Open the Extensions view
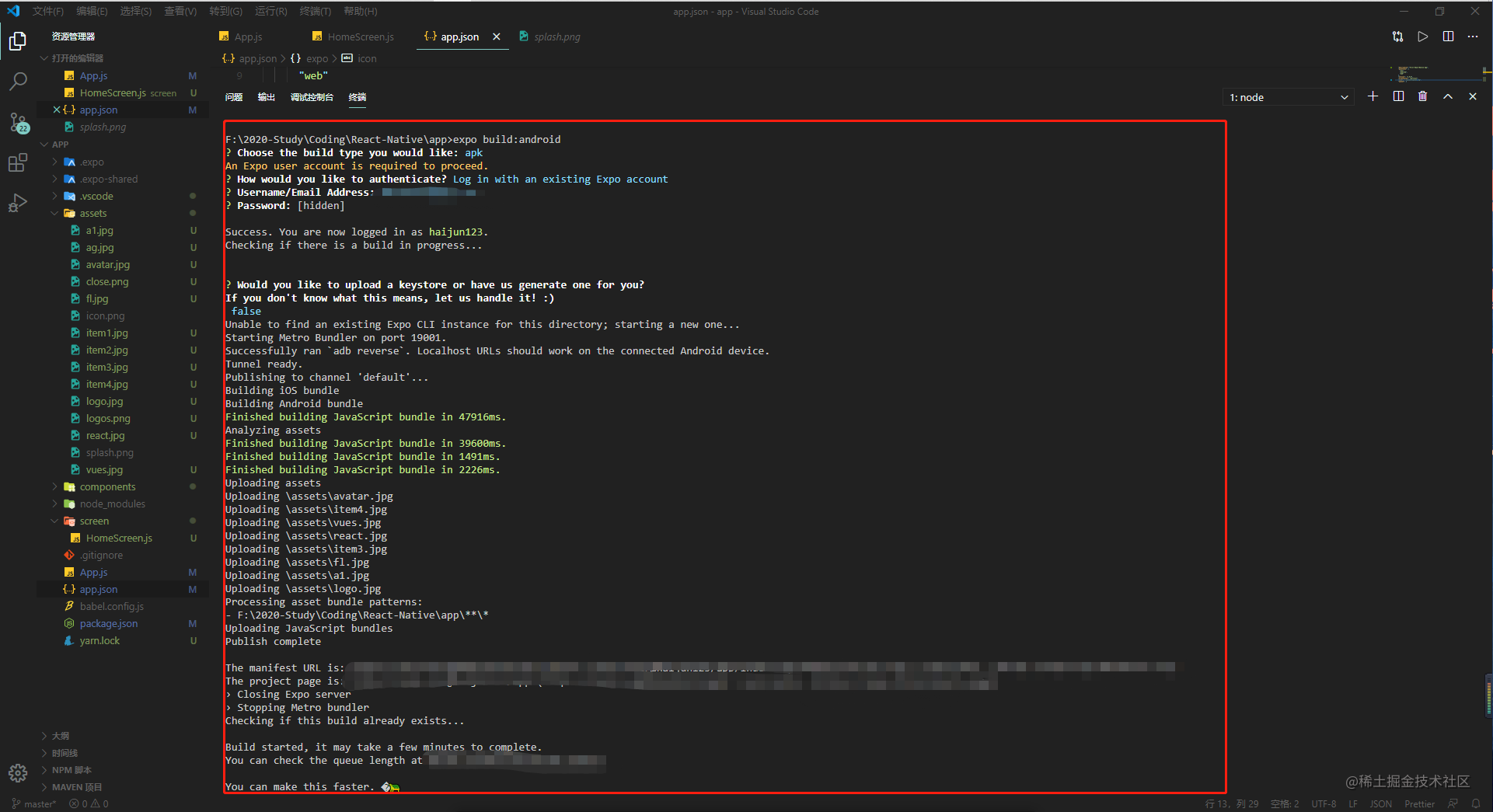Viewport: 1493px width, 812px height. click(x=18, y=162)
